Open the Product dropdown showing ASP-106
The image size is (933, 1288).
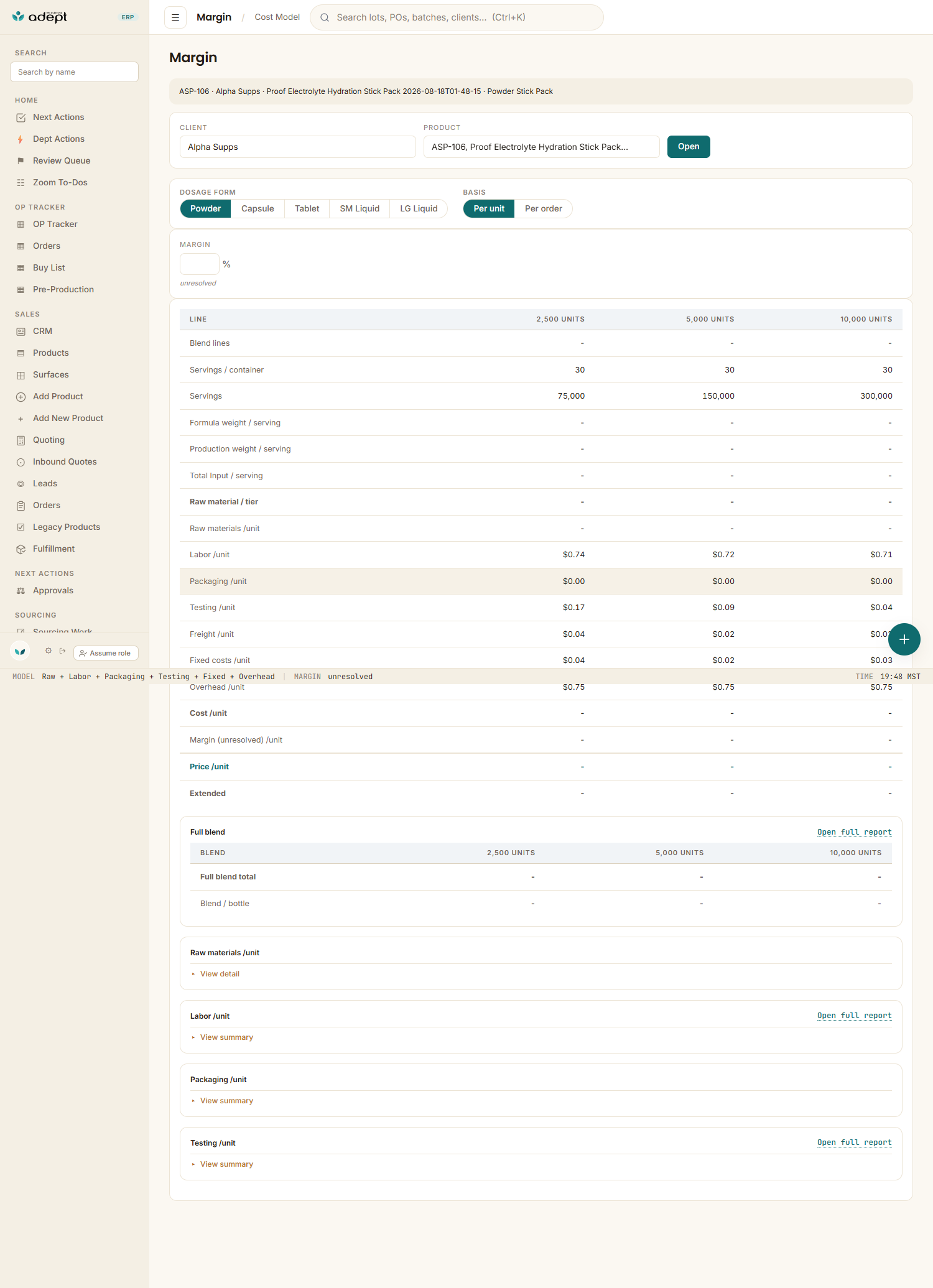[542, 147]
